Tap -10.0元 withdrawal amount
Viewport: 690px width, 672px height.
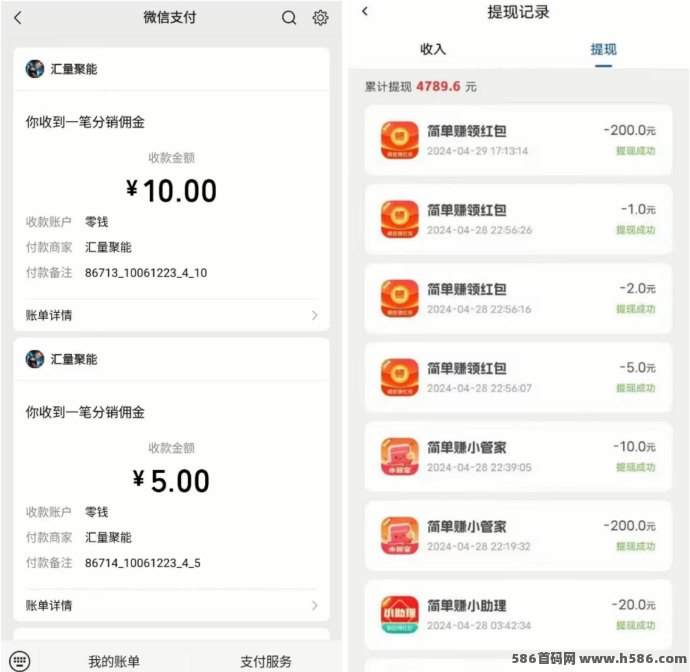pyautogui.click(x=634, y=447)
